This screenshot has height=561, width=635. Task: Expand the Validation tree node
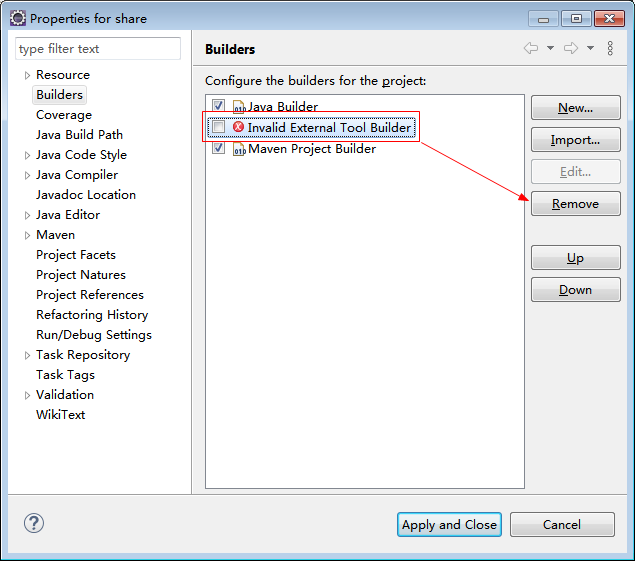(27, 396)
